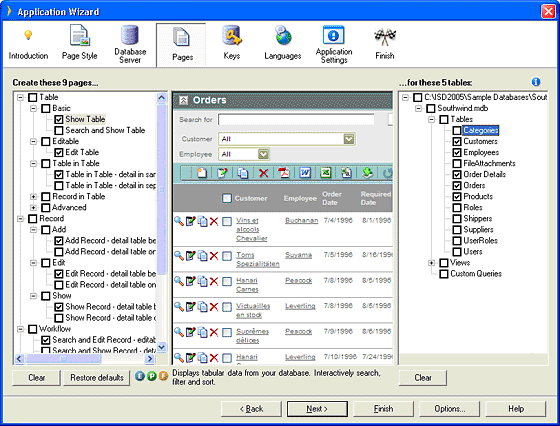560x426 pixels.
Task: Go to the Database Server step
Action: coord(130,45)
